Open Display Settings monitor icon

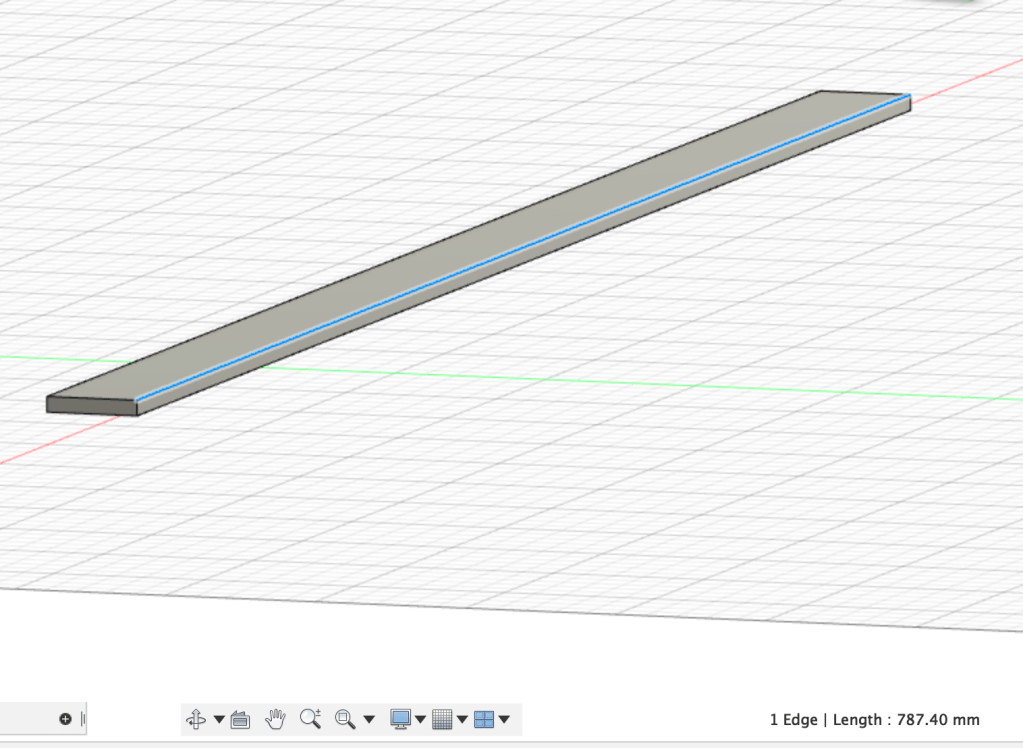click(400, 719)
